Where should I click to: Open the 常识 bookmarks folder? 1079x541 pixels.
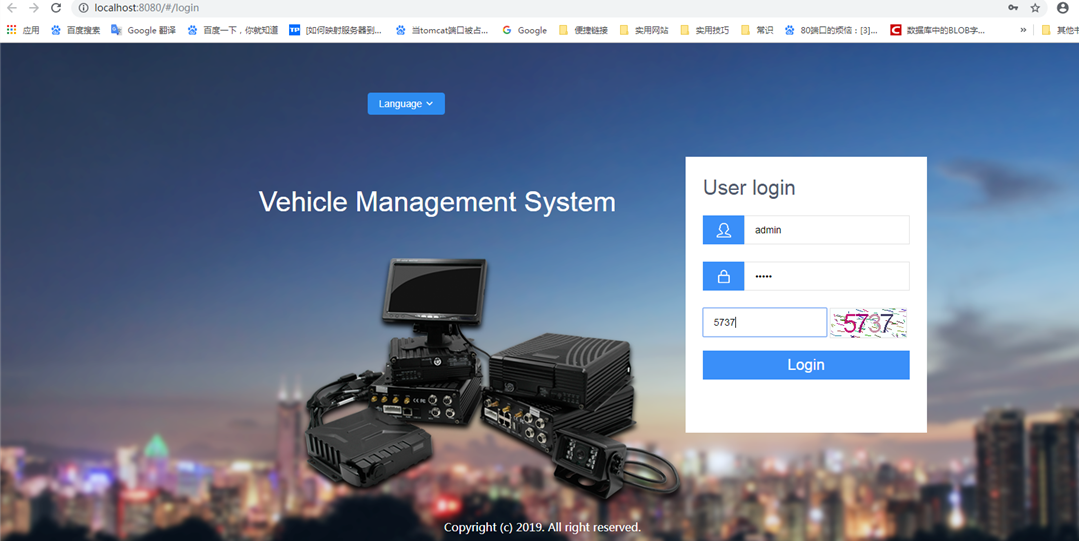click(x=757, y=30)
